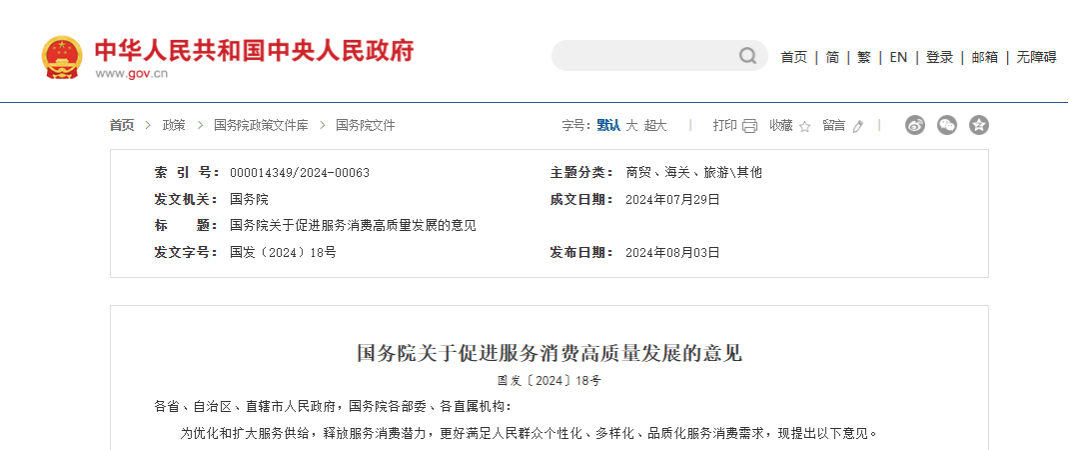
Task: Click the search magnifier icon
Action: (x=747, y=56)
